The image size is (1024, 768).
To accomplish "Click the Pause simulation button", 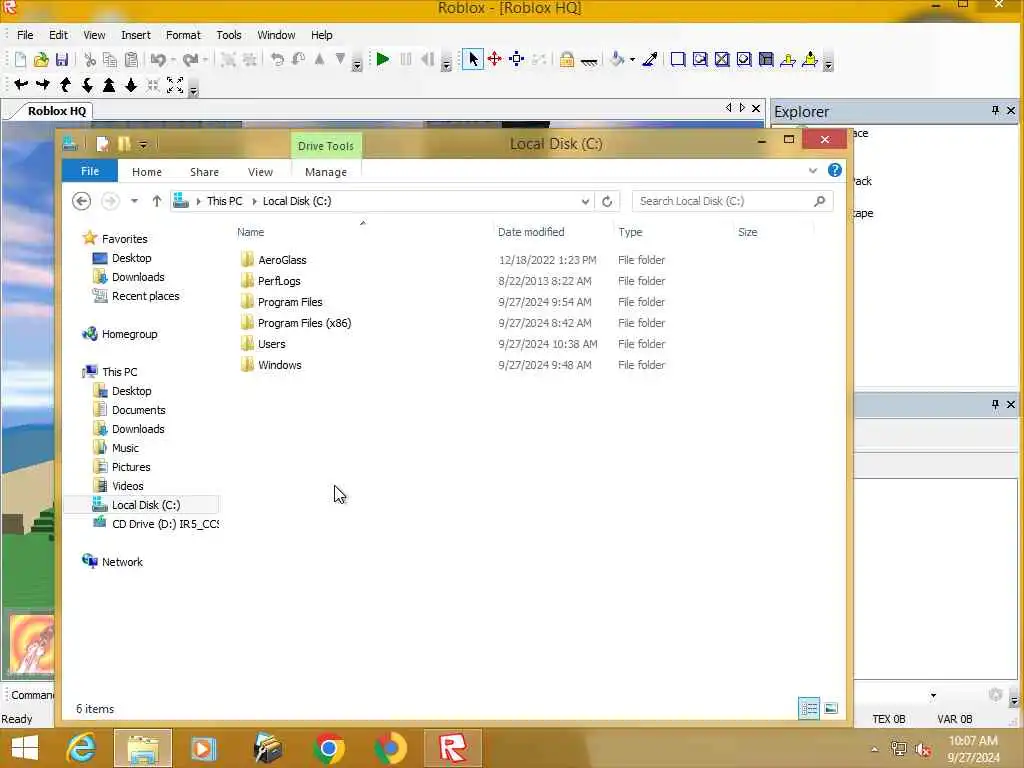I will (x=406, y=60).
